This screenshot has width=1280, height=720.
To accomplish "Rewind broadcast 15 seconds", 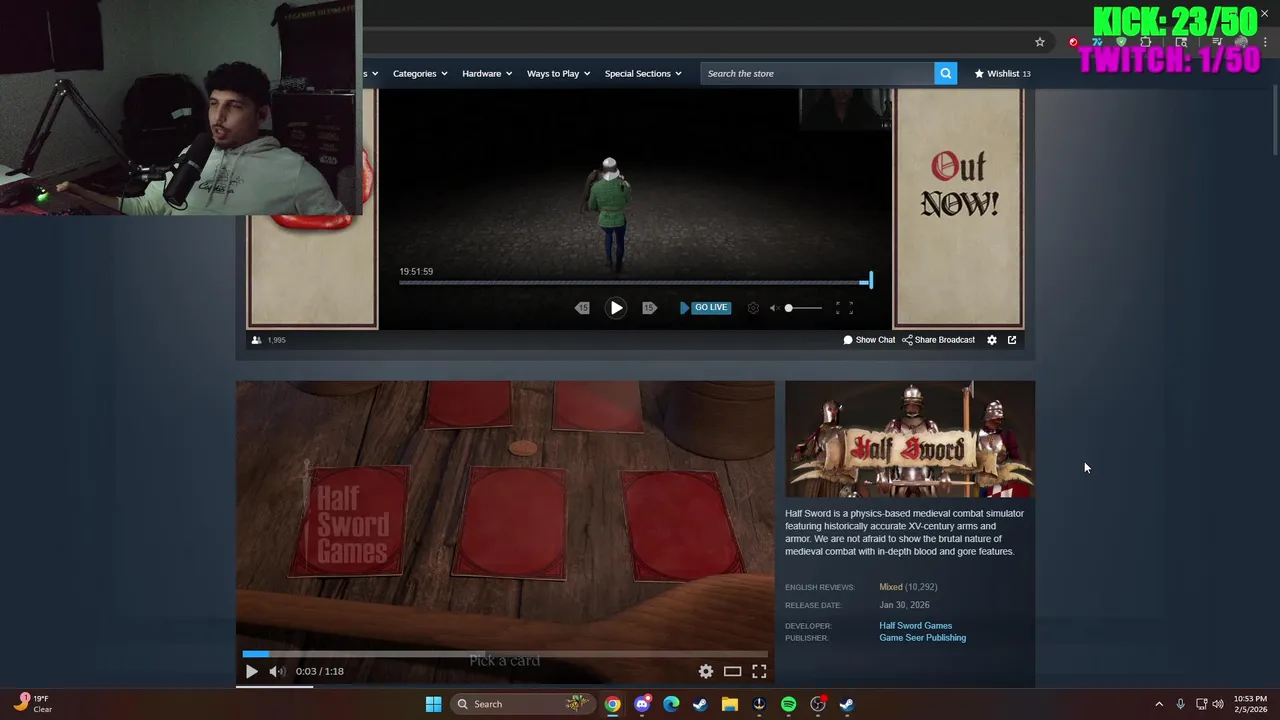I will click(583, 308).
